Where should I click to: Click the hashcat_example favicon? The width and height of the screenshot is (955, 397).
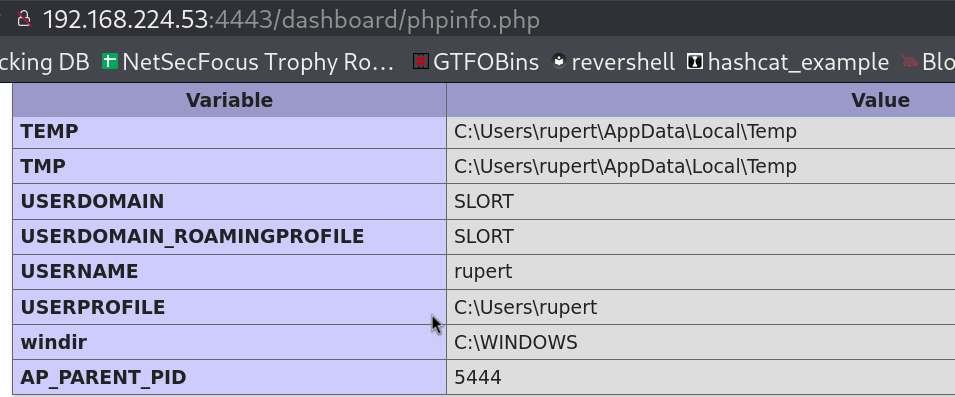pyautogui.click(x=695, y=61)
